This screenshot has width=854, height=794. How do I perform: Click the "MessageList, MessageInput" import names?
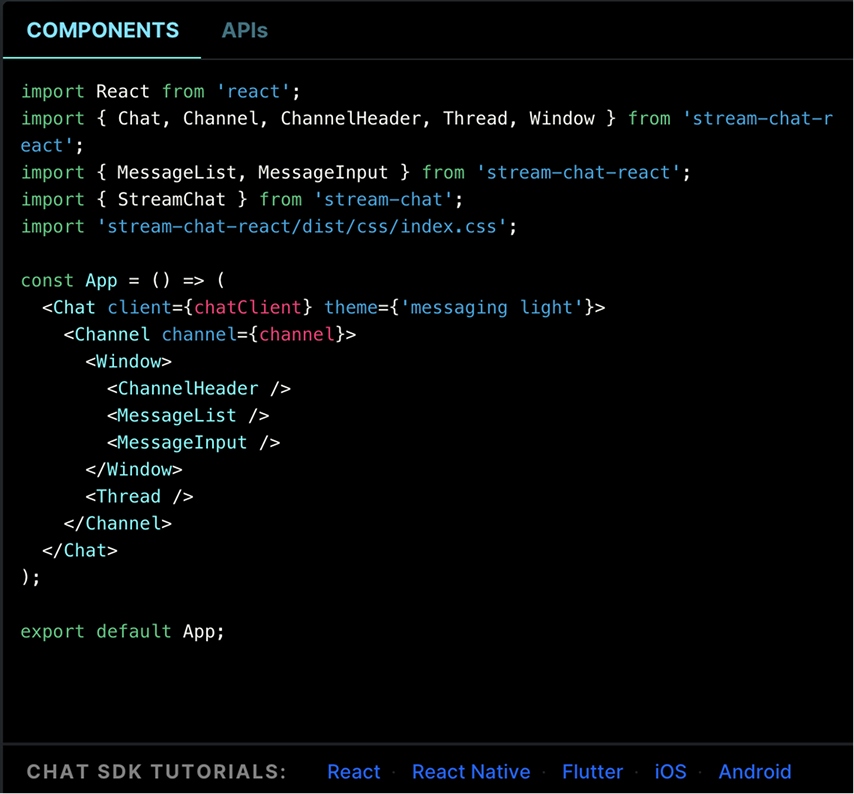253,173
